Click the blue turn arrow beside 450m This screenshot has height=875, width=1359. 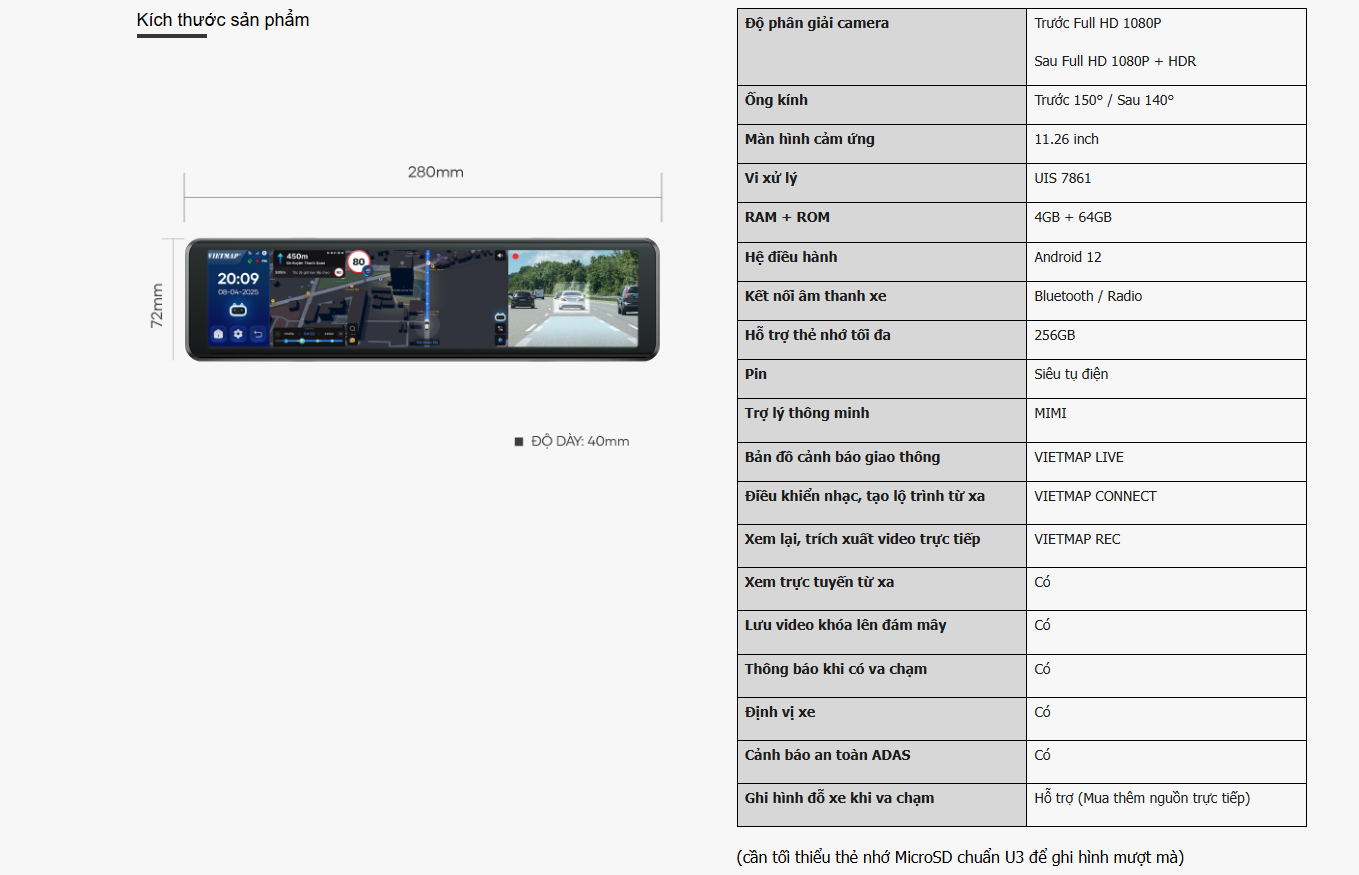280,256
